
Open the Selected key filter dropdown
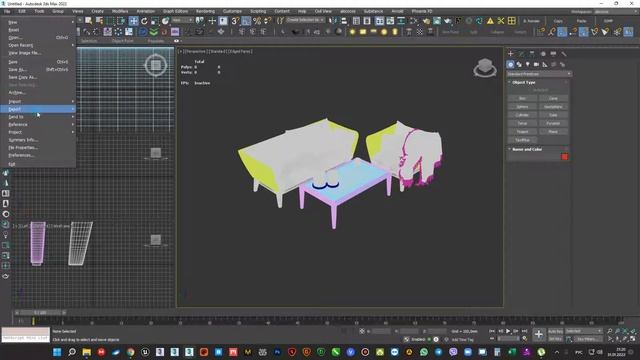click(x=584, y=331)
